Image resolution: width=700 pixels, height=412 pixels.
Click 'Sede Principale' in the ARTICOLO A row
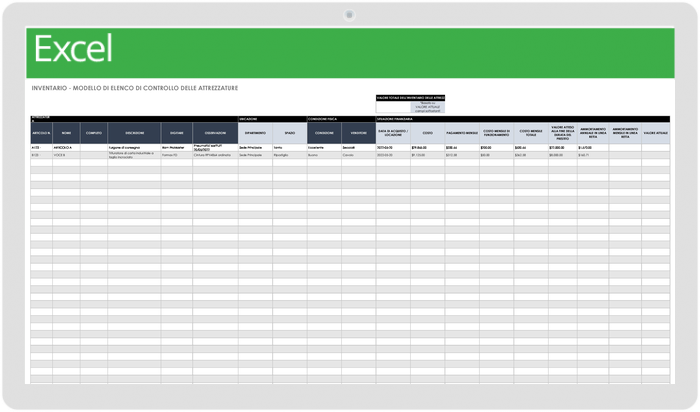[255, 148]
